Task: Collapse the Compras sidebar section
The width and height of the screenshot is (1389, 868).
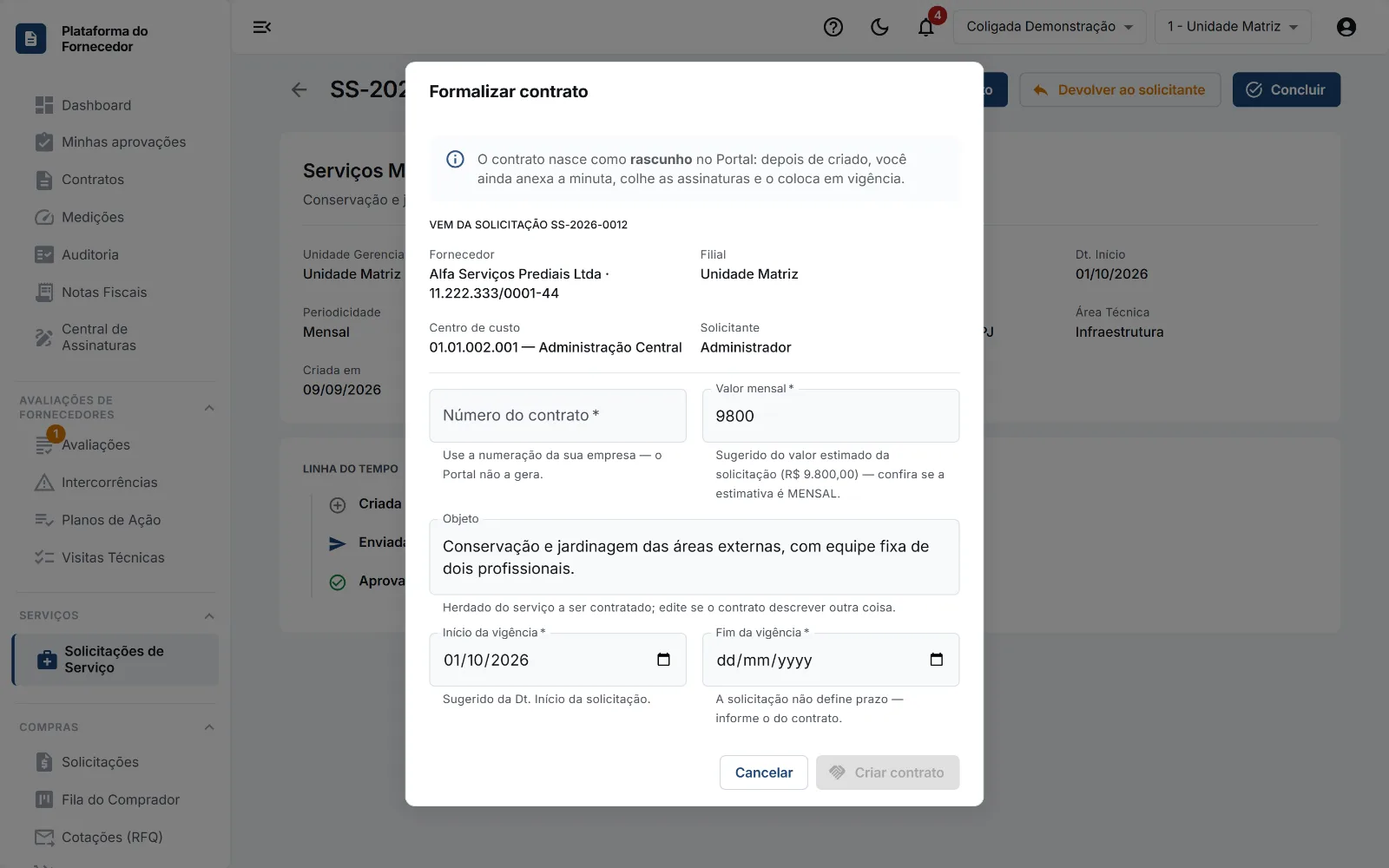Action: 209,727
